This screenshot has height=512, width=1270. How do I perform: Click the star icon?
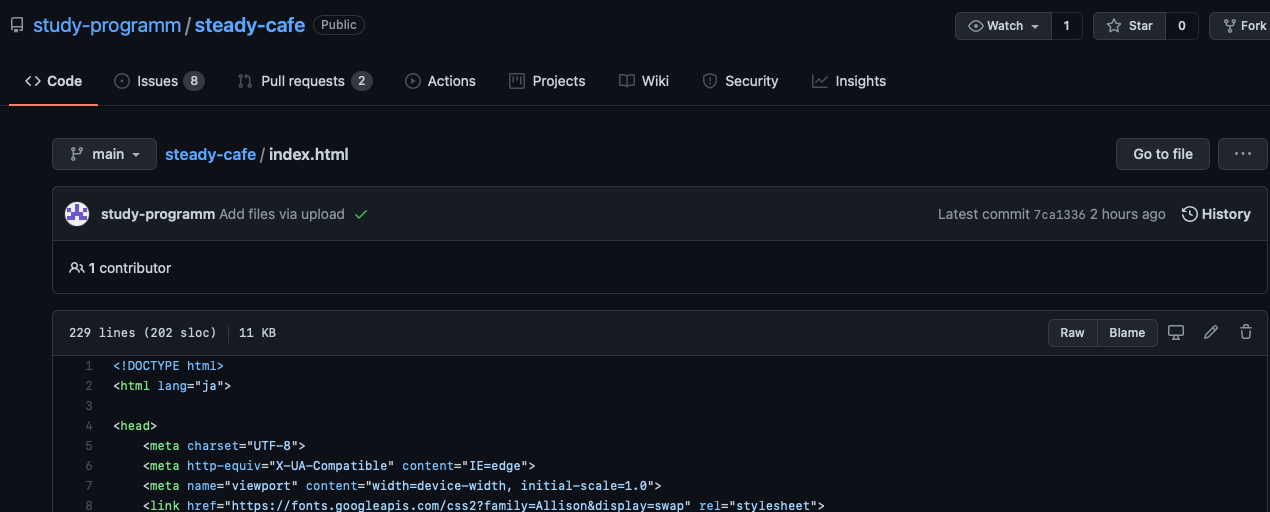click(x=1113, y=26)
